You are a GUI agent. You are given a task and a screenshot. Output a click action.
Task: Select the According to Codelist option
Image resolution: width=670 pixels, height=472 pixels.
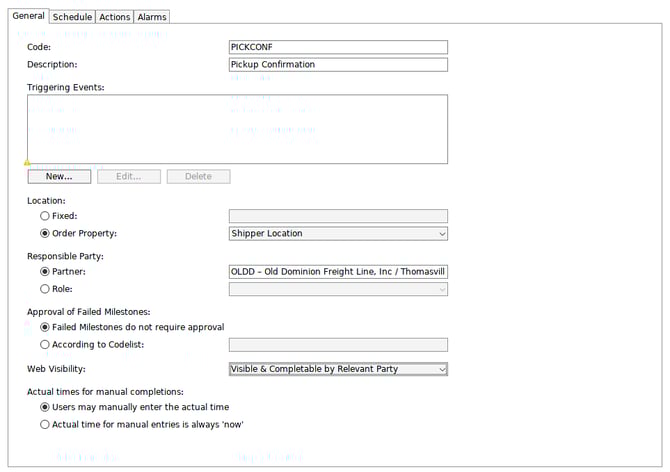[x=45, y=345]
